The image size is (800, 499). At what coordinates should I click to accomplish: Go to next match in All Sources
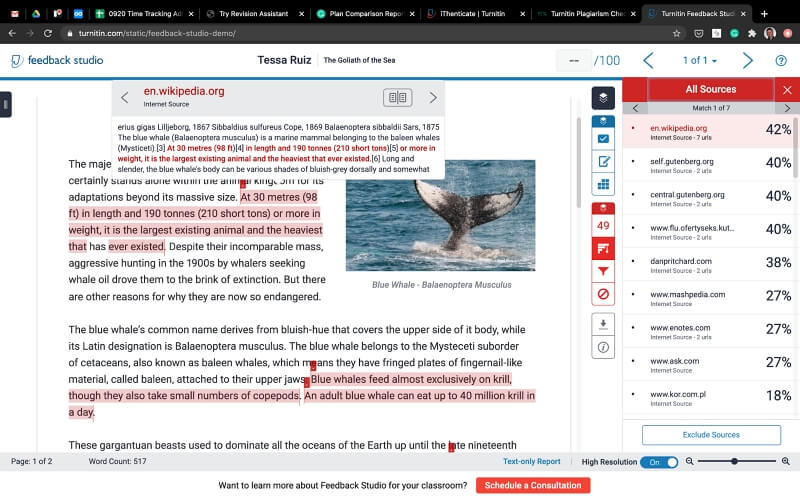(787, 108)
